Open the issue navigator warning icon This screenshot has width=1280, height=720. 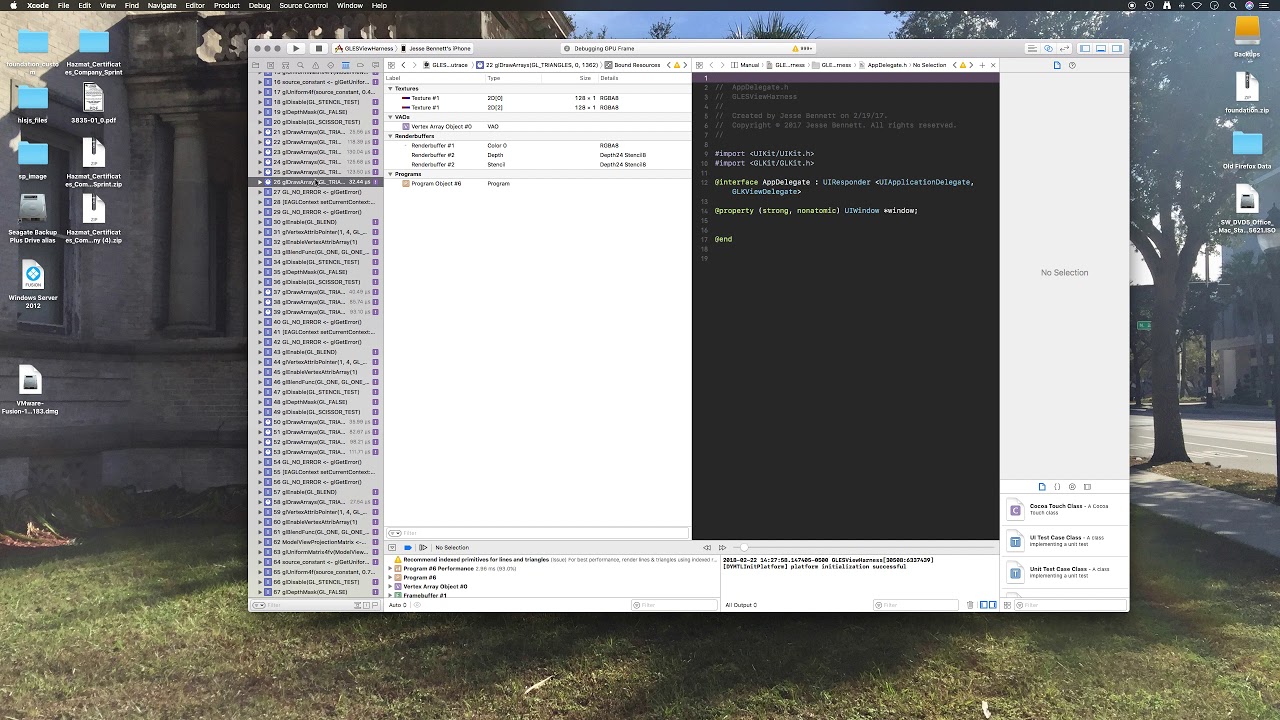[315, 65]
